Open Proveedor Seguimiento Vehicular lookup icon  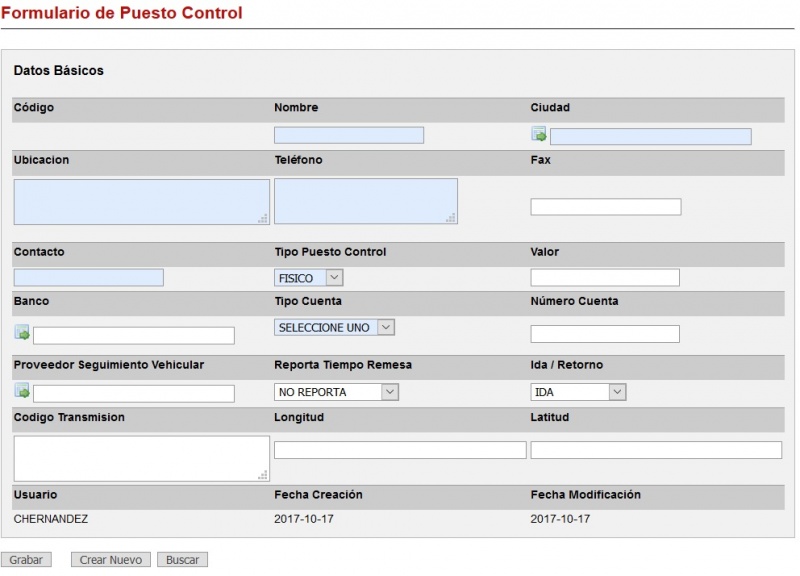22,392
